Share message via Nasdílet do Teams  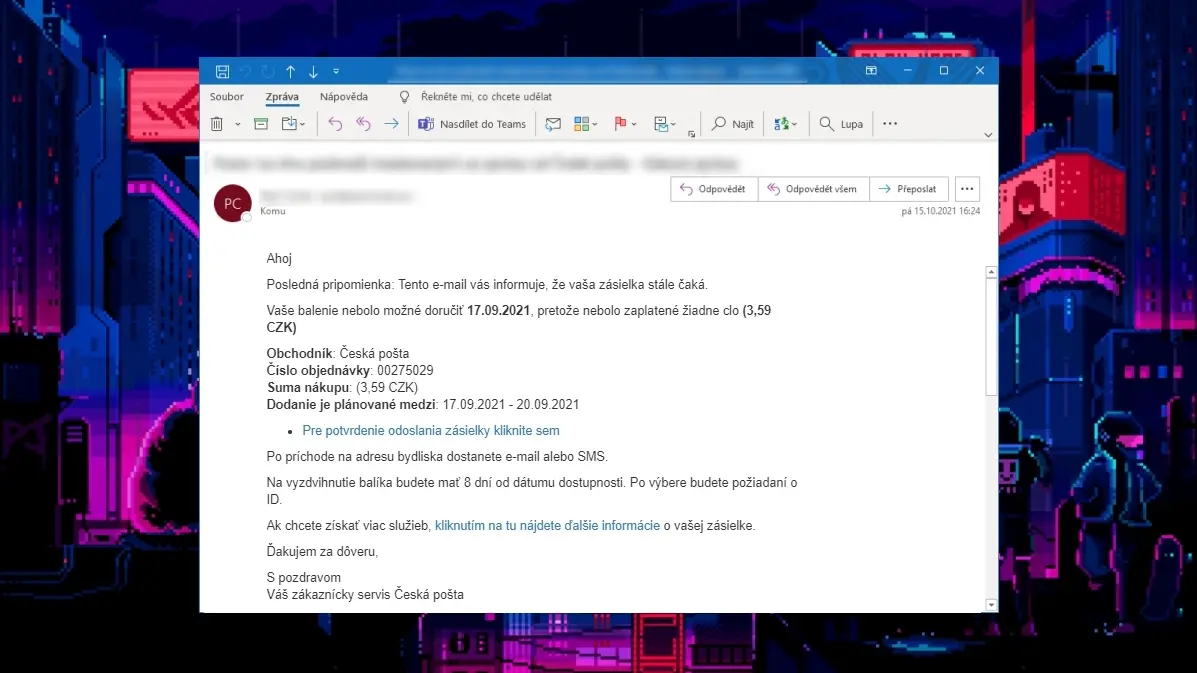point(472,124)
